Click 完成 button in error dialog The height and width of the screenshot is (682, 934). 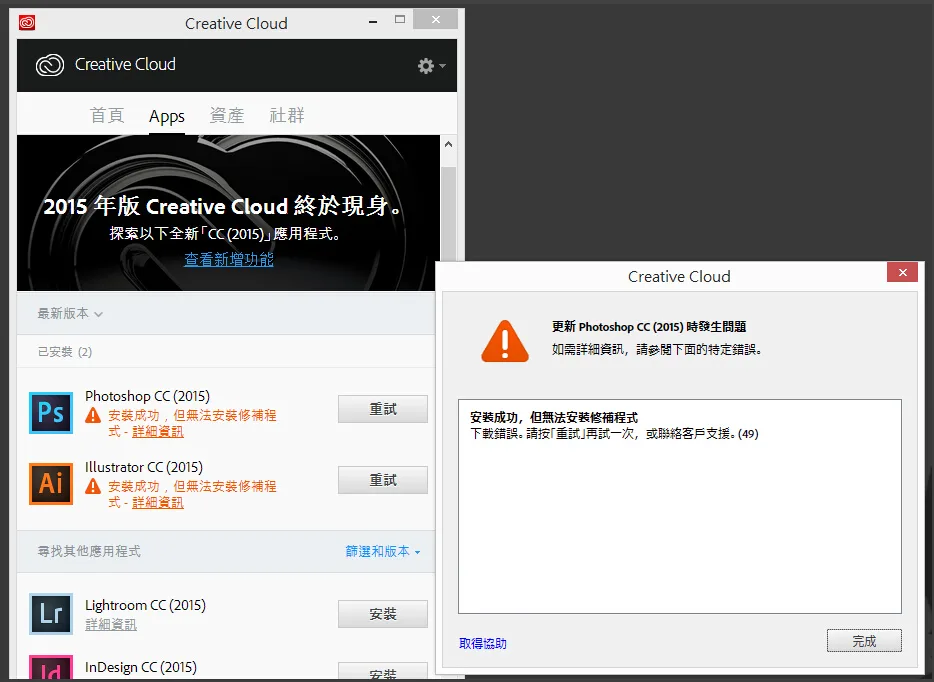pyautogui.click(x=864, y=641)
